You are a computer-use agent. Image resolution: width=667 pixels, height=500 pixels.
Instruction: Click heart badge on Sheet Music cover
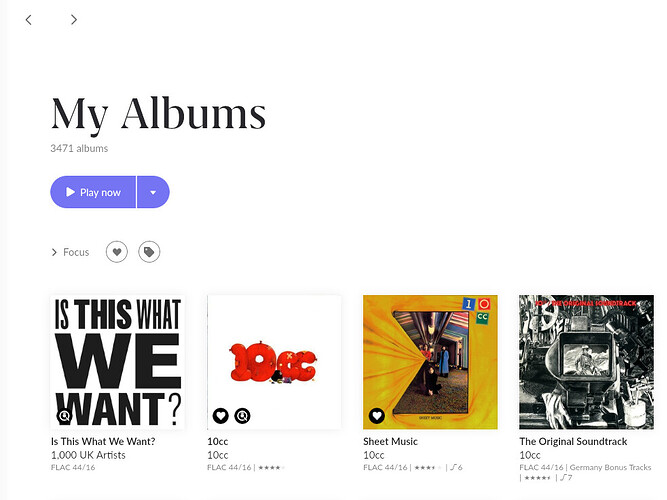point(376,416)
